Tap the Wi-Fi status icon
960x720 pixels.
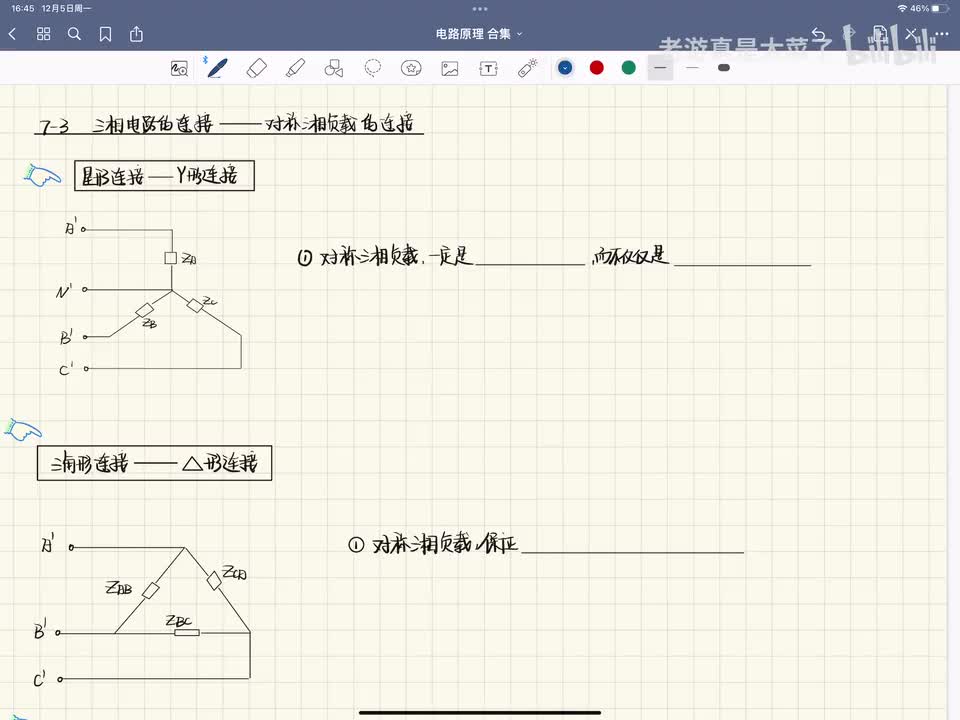coord(902,9)
